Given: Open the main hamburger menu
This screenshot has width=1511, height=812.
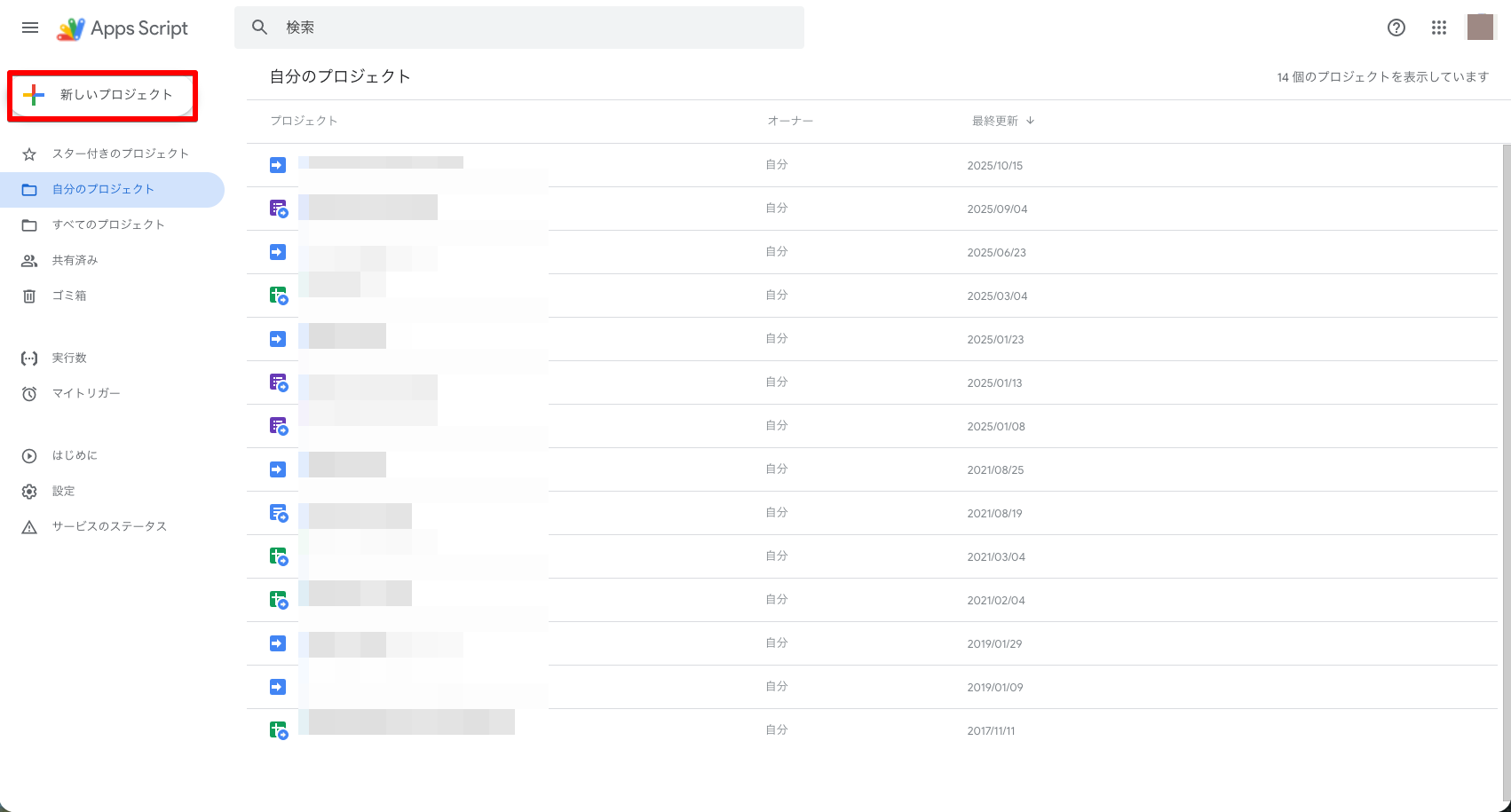Looking at the screenshot, I should [30, 28].
